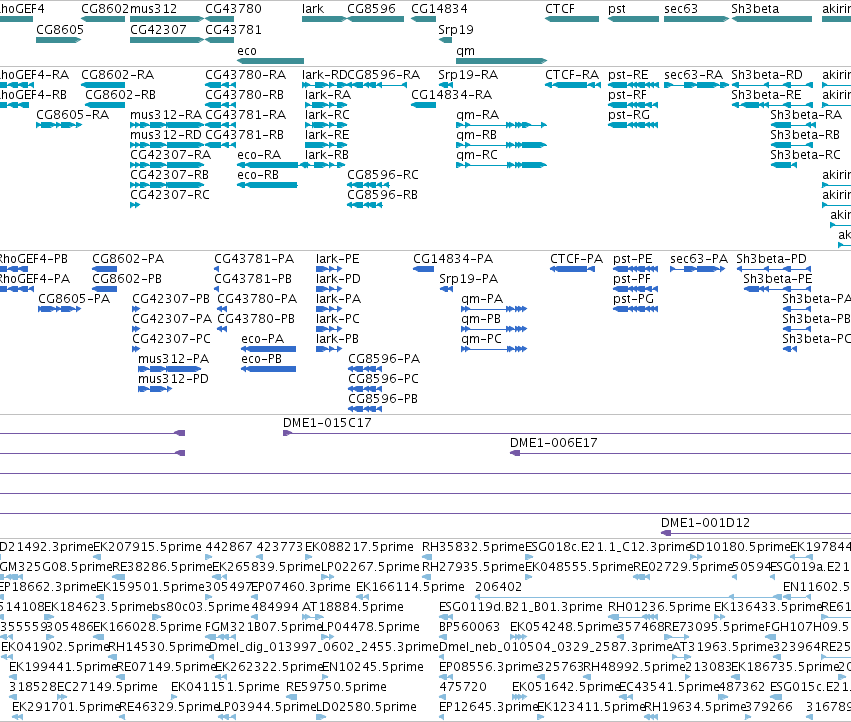Viewport: 851px width, 722px height.
Task: Click EST EK088217.5prime label
Action: point(359,547)
